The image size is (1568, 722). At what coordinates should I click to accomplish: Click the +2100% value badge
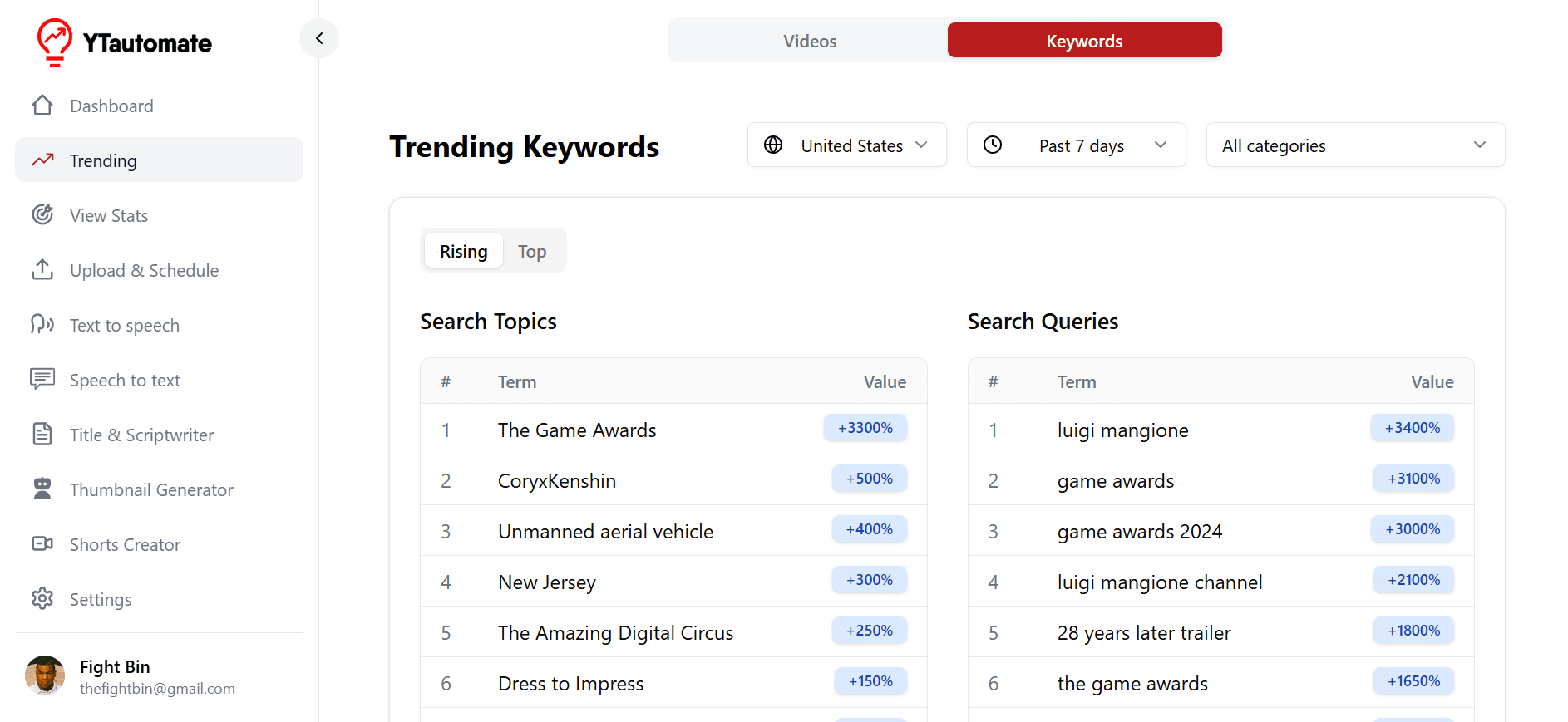point(1413,579)
